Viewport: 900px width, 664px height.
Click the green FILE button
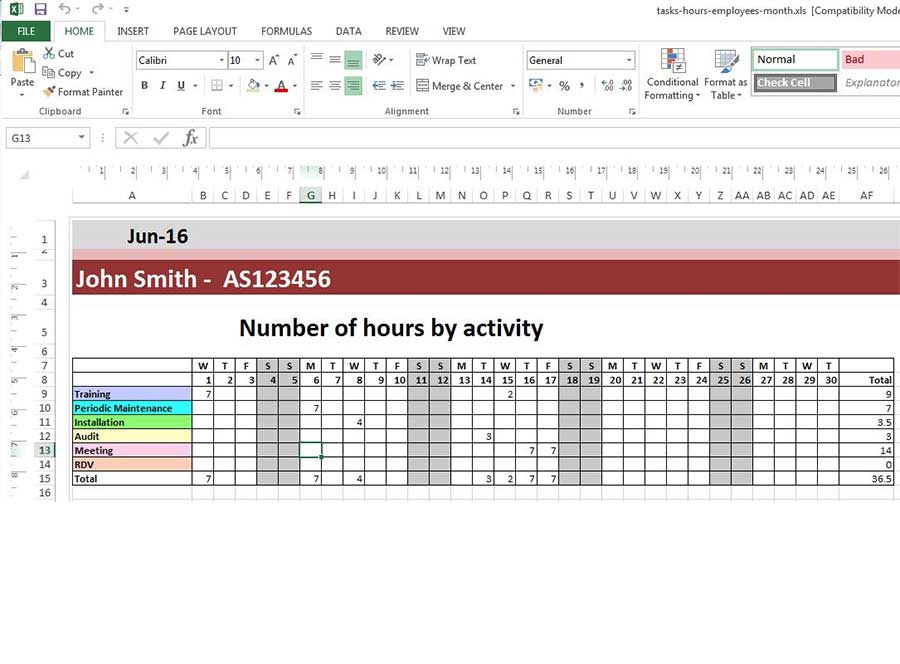point(26,31)
